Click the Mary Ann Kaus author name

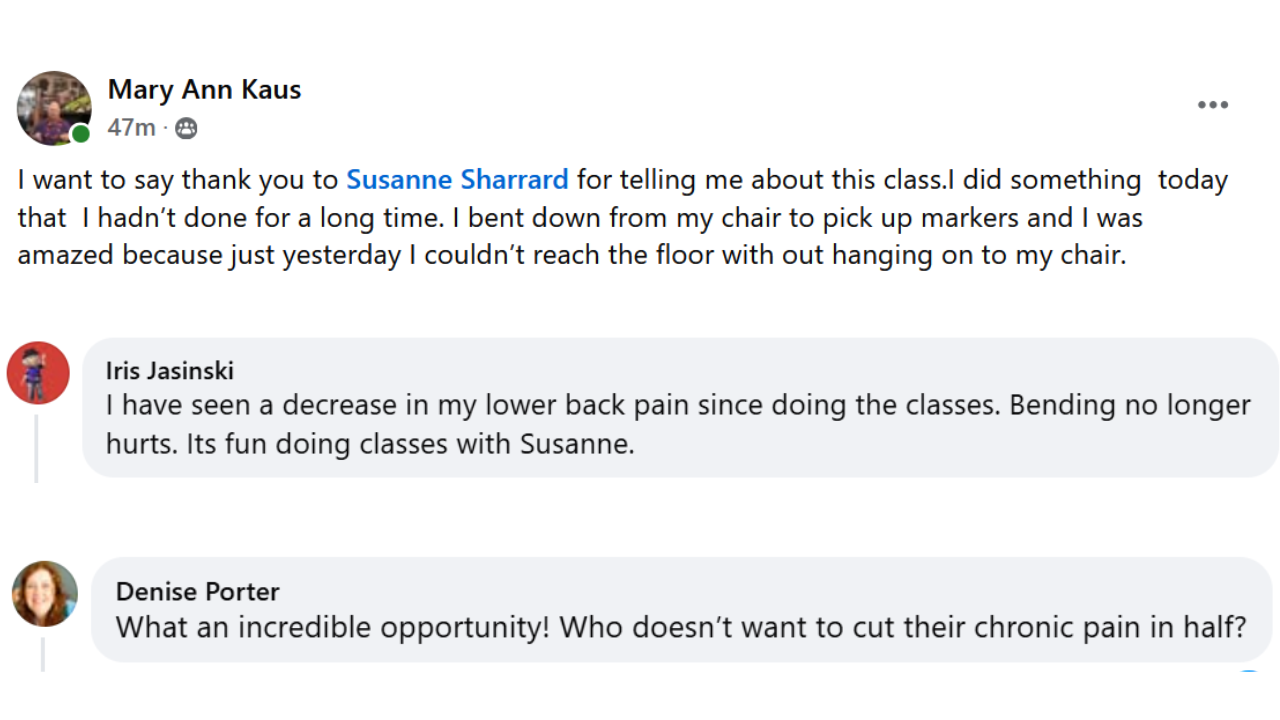[x=204, y=90]
